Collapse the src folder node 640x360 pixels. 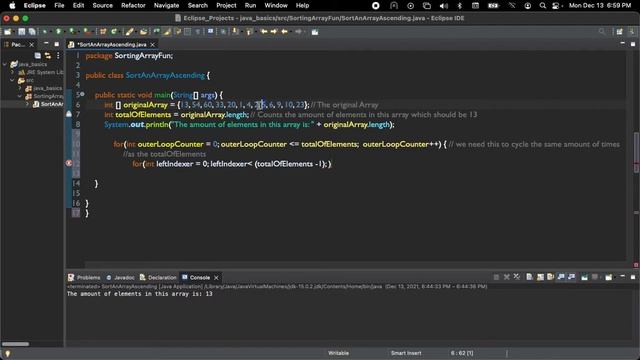[12, 80]
